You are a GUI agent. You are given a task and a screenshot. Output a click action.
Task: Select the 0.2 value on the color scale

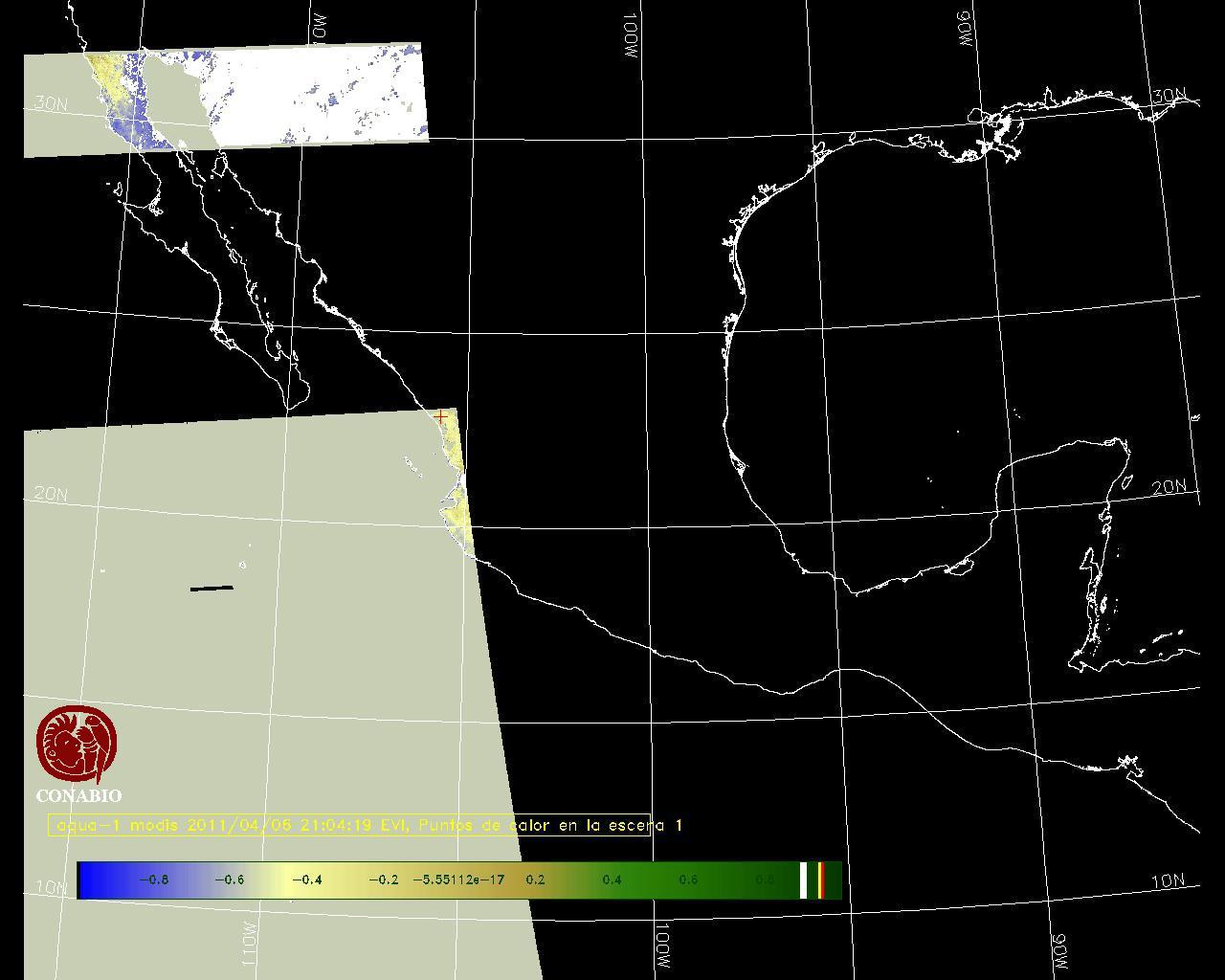535,880
